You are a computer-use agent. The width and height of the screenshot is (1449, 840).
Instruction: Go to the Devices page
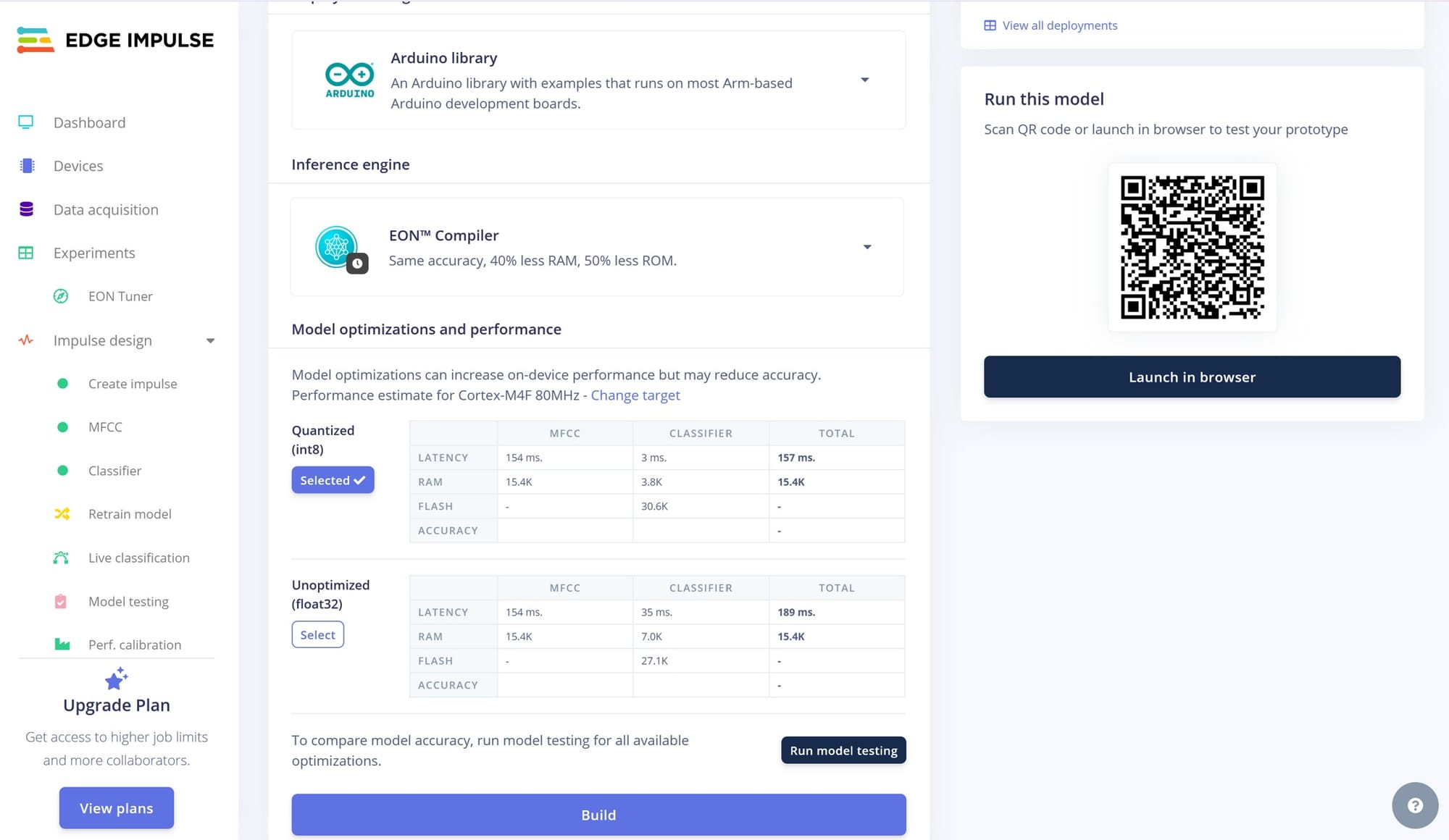[78, 166]
